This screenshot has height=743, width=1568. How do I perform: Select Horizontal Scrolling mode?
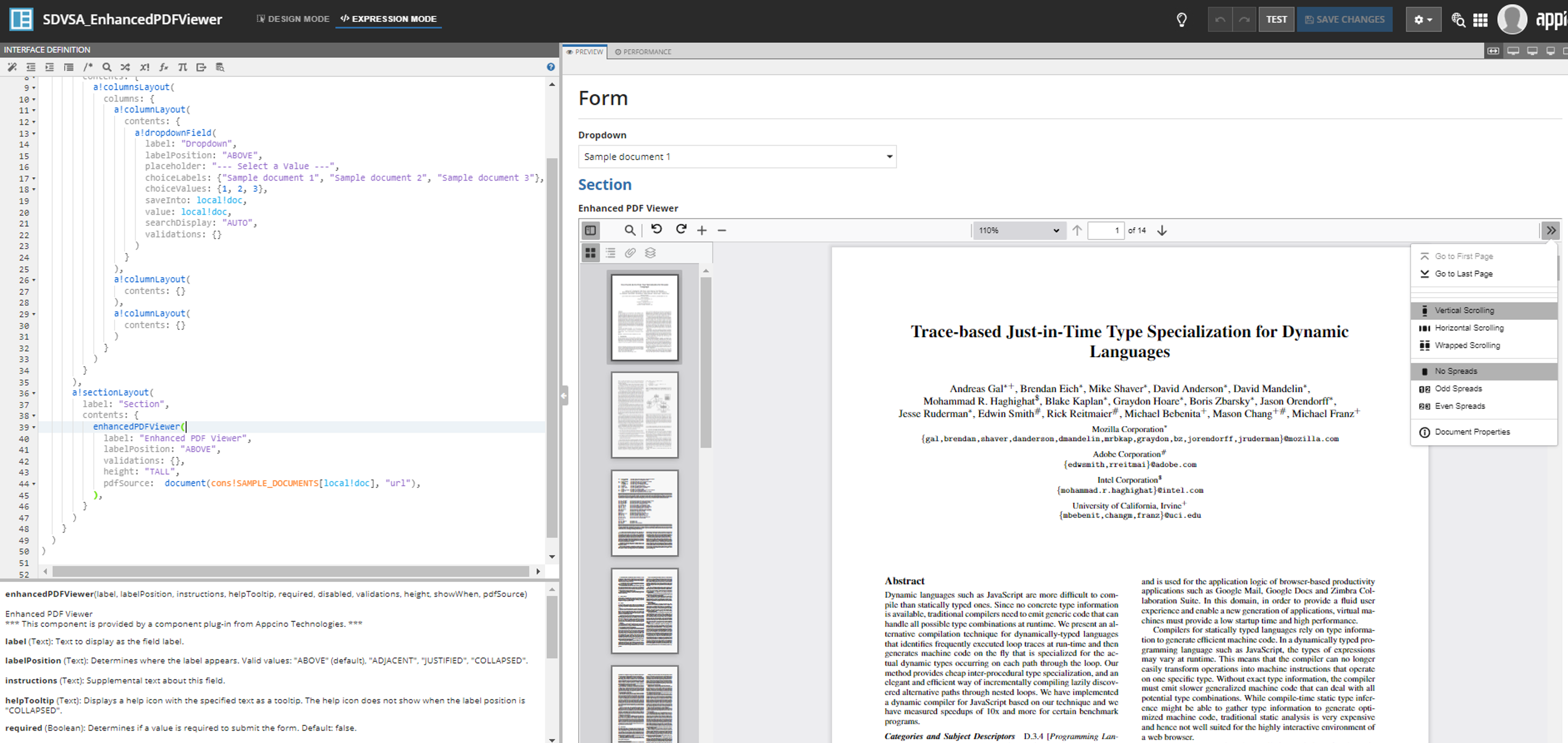(1484, 328)
